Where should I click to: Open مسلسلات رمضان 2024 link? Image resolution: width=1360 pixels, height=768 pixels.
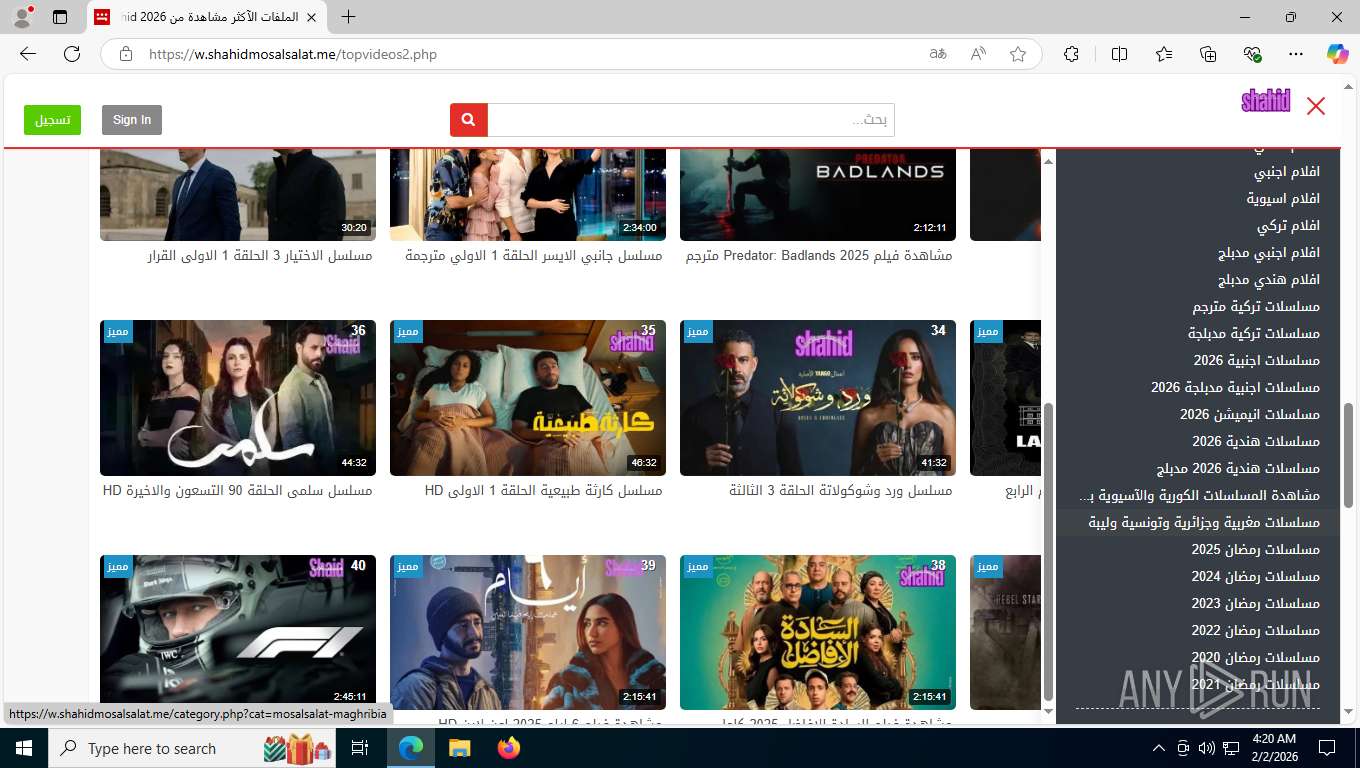coord(1255,577)
